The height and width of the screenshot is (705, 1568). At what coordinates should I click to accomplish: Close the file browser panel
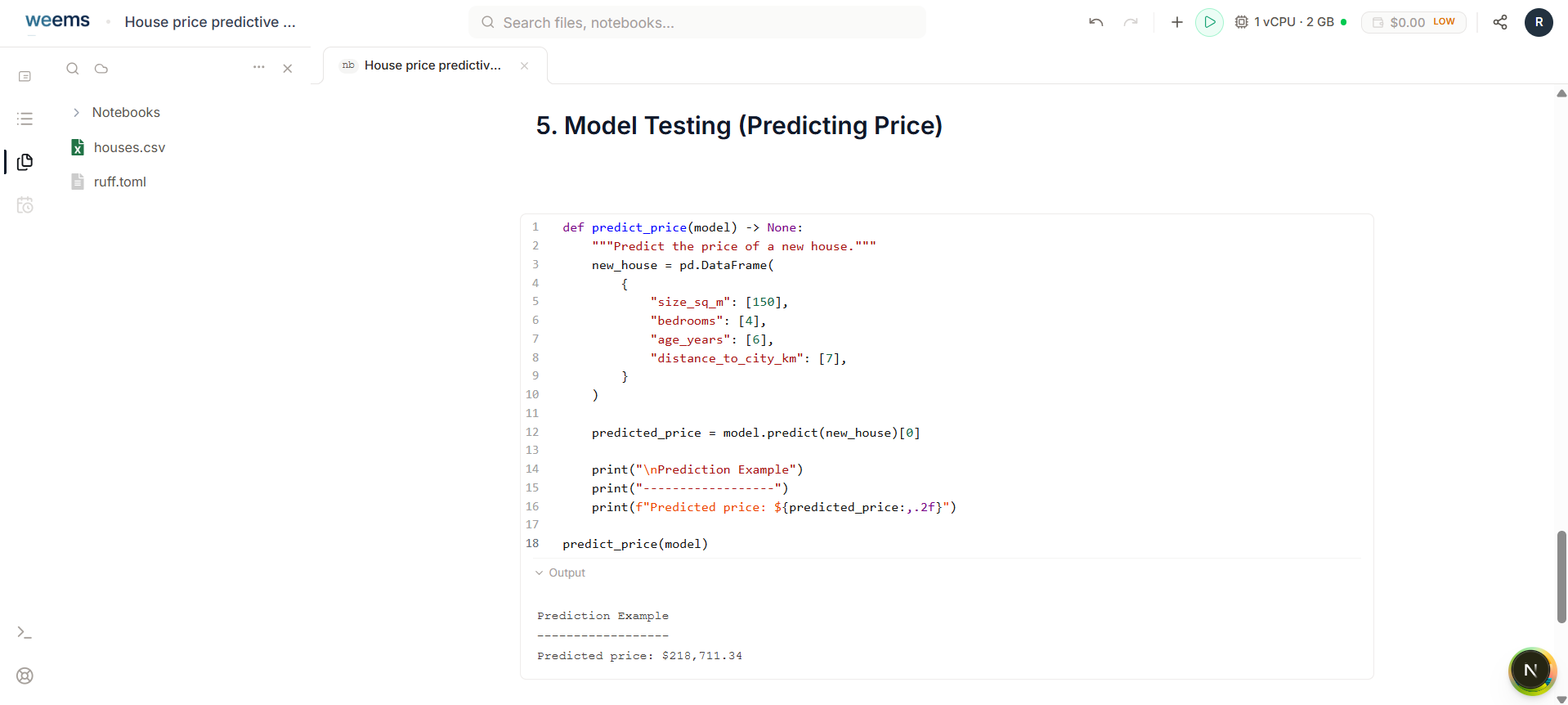tap(288, 69)
